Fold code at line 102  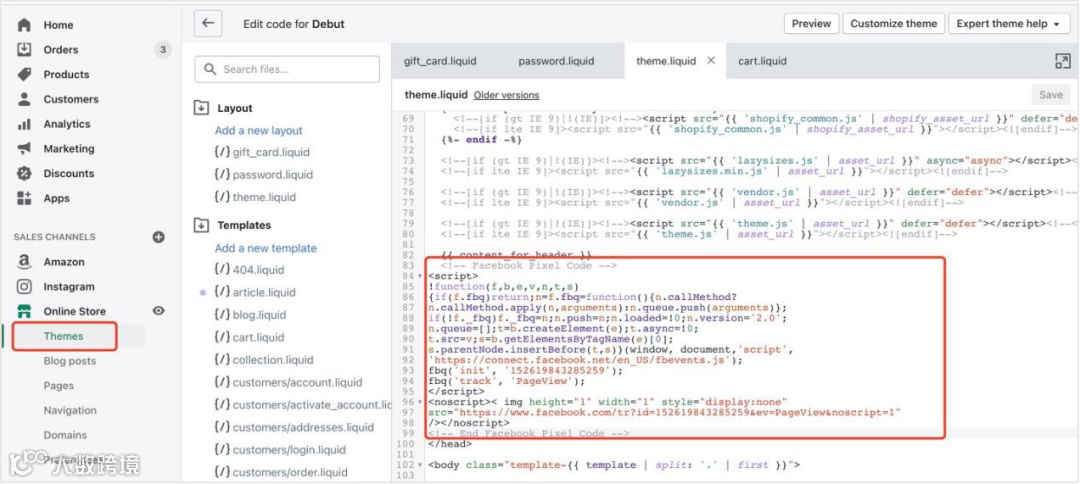(x=421, y=465)
